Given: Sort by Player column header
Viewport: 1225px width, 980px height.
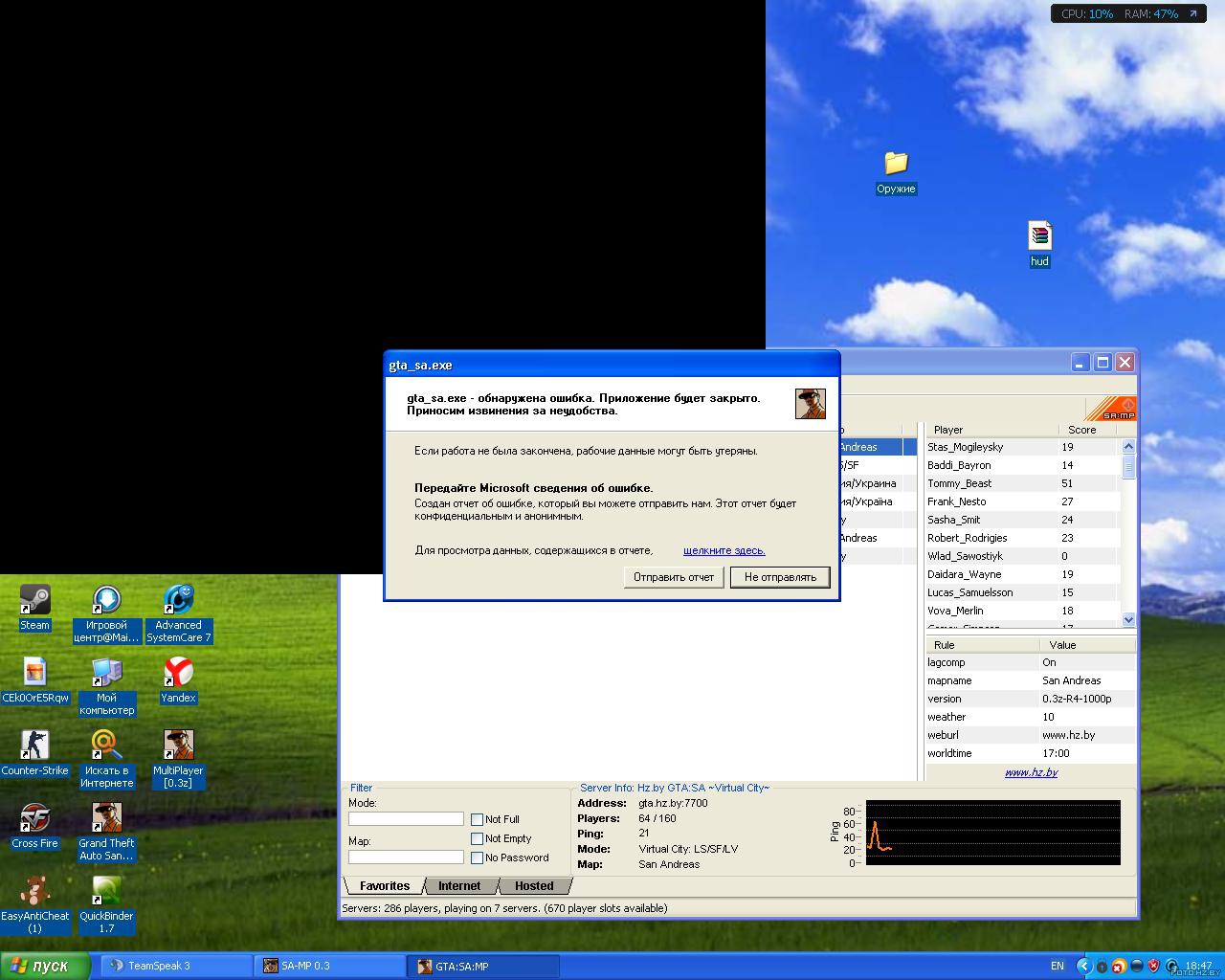Looking at the screenshot, I should tap(992, 430).
